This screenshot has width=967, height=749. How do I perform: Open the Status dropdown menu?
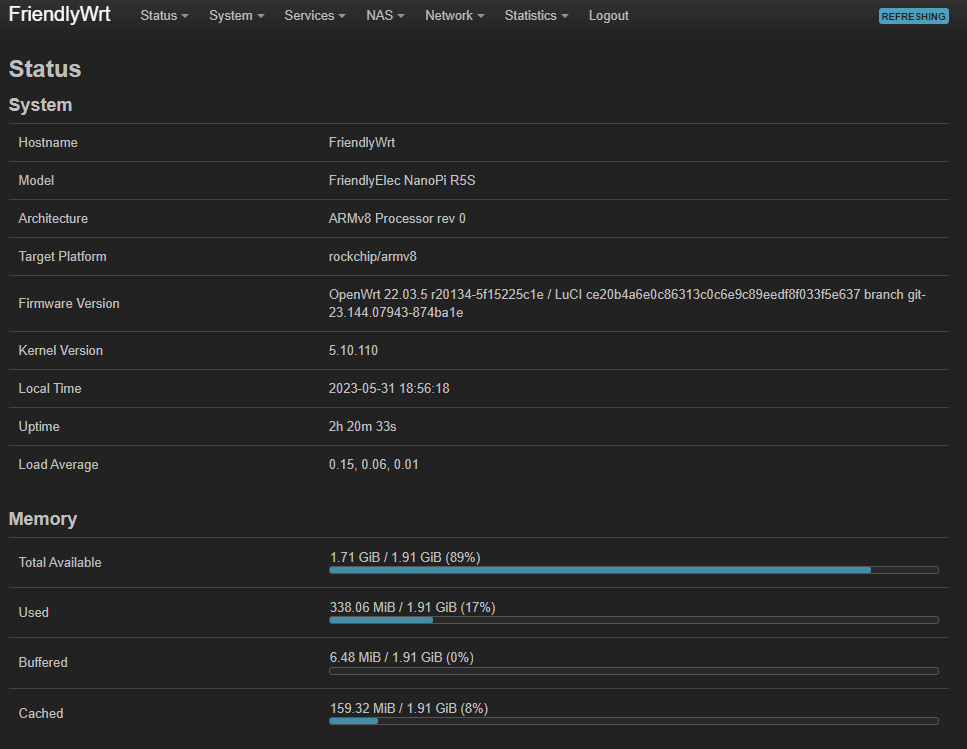click(x=164, y=16)
